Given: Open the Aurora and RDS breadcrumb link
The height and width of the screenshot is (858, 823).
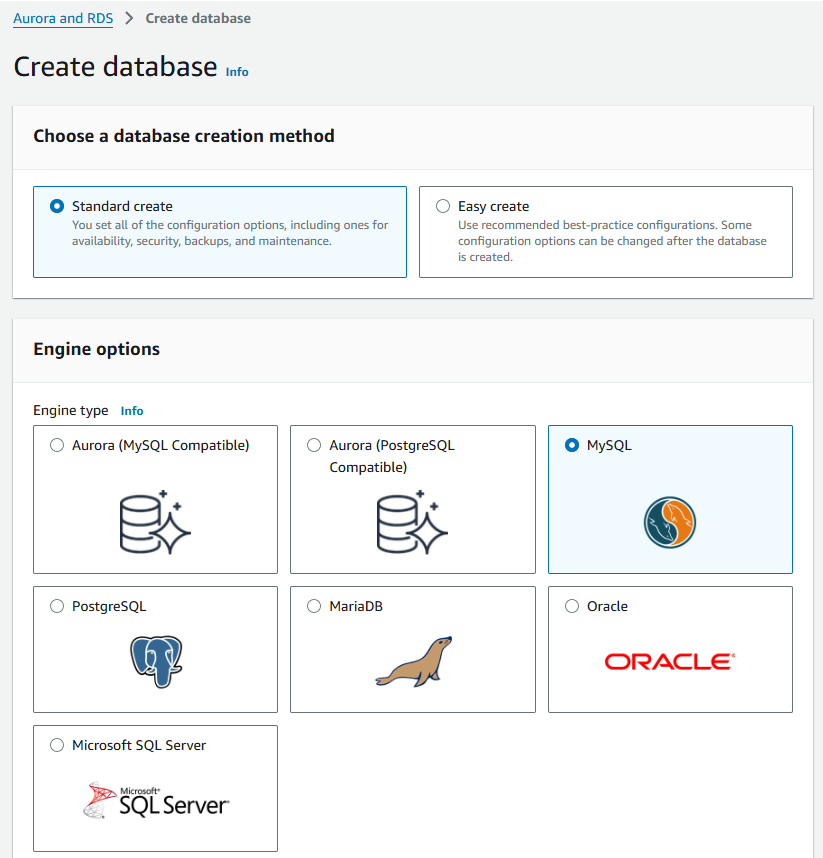Looking at the screenshot, I should [63, 19].
